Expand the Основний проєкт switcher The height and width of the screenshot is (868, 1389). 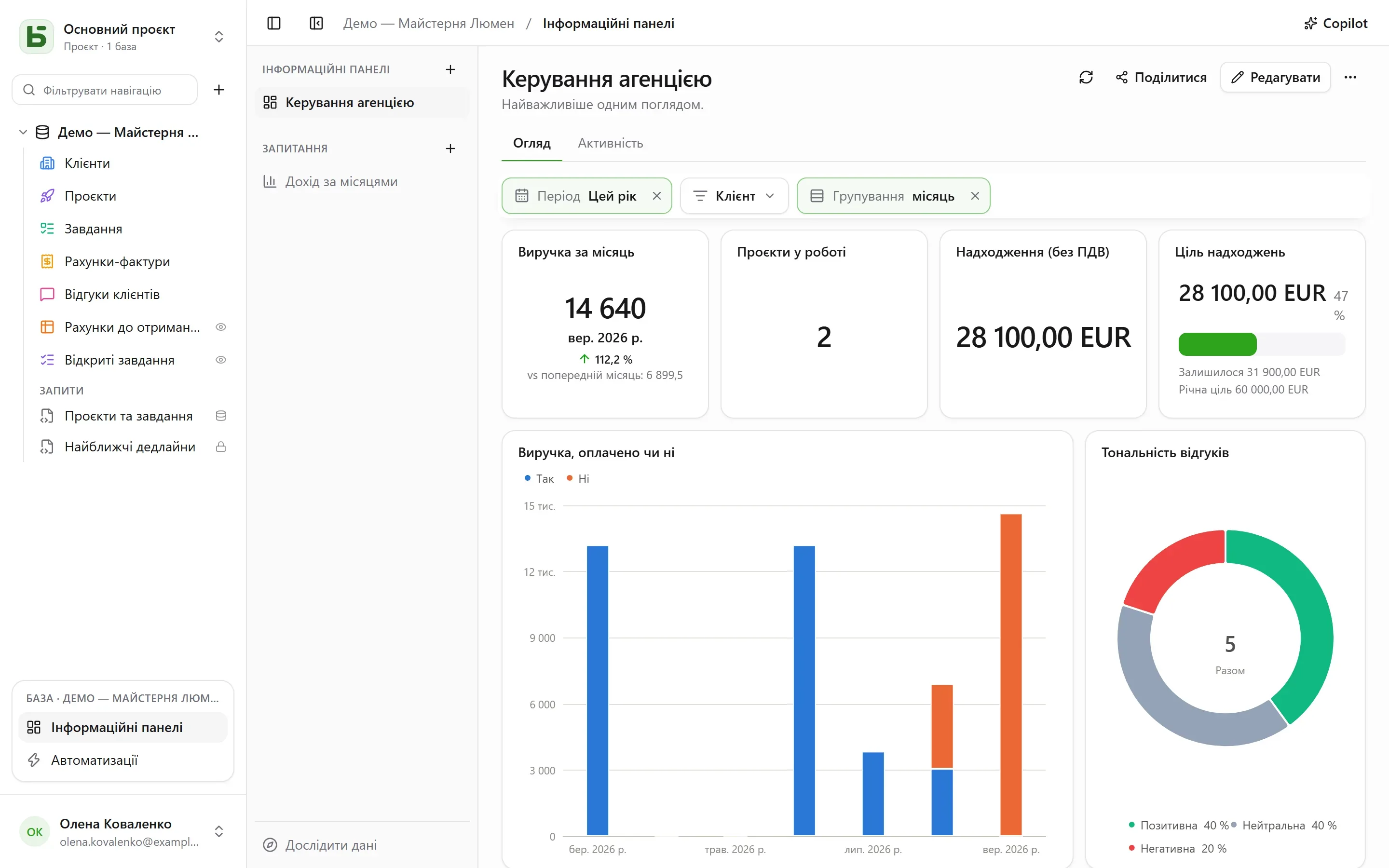(x=218, y=37)
